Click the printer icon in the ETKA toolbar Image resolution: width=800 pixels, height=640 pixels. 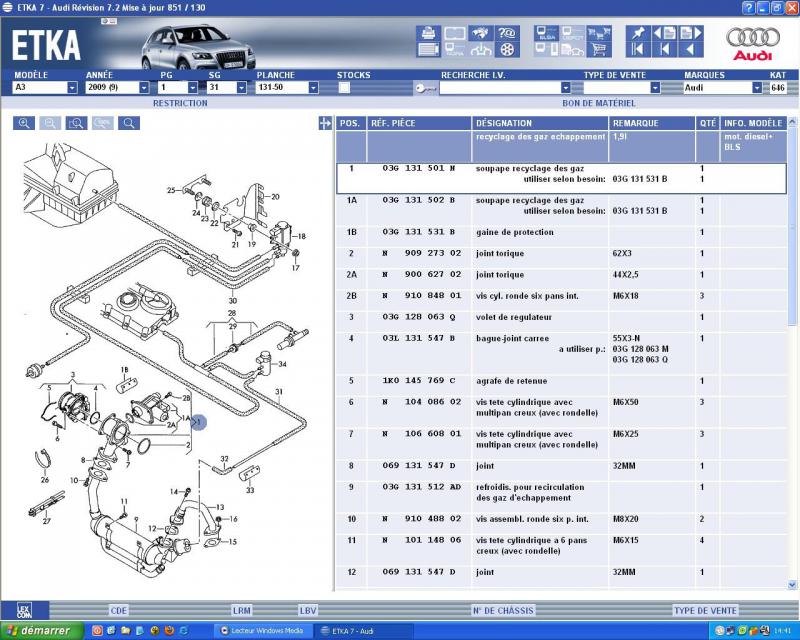[428, 33]
